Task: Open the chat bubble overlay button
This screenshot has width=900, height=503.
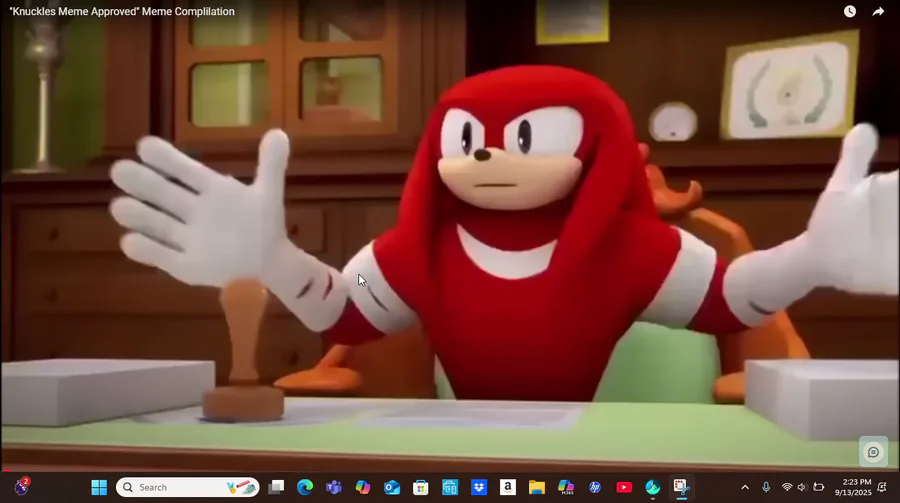Action: point(873,452)
